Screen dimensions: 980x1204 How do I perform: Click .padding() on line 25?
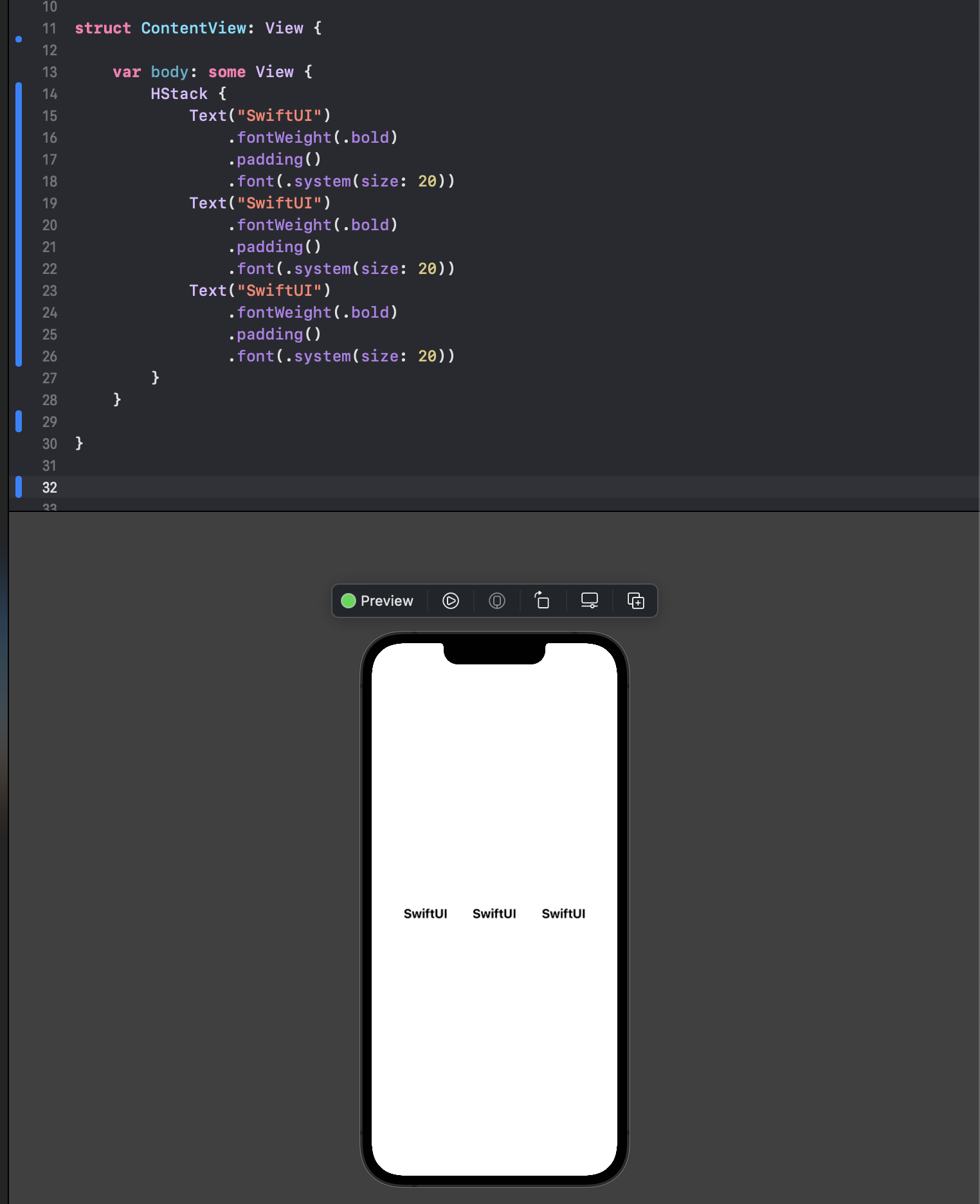pos(275,334)
